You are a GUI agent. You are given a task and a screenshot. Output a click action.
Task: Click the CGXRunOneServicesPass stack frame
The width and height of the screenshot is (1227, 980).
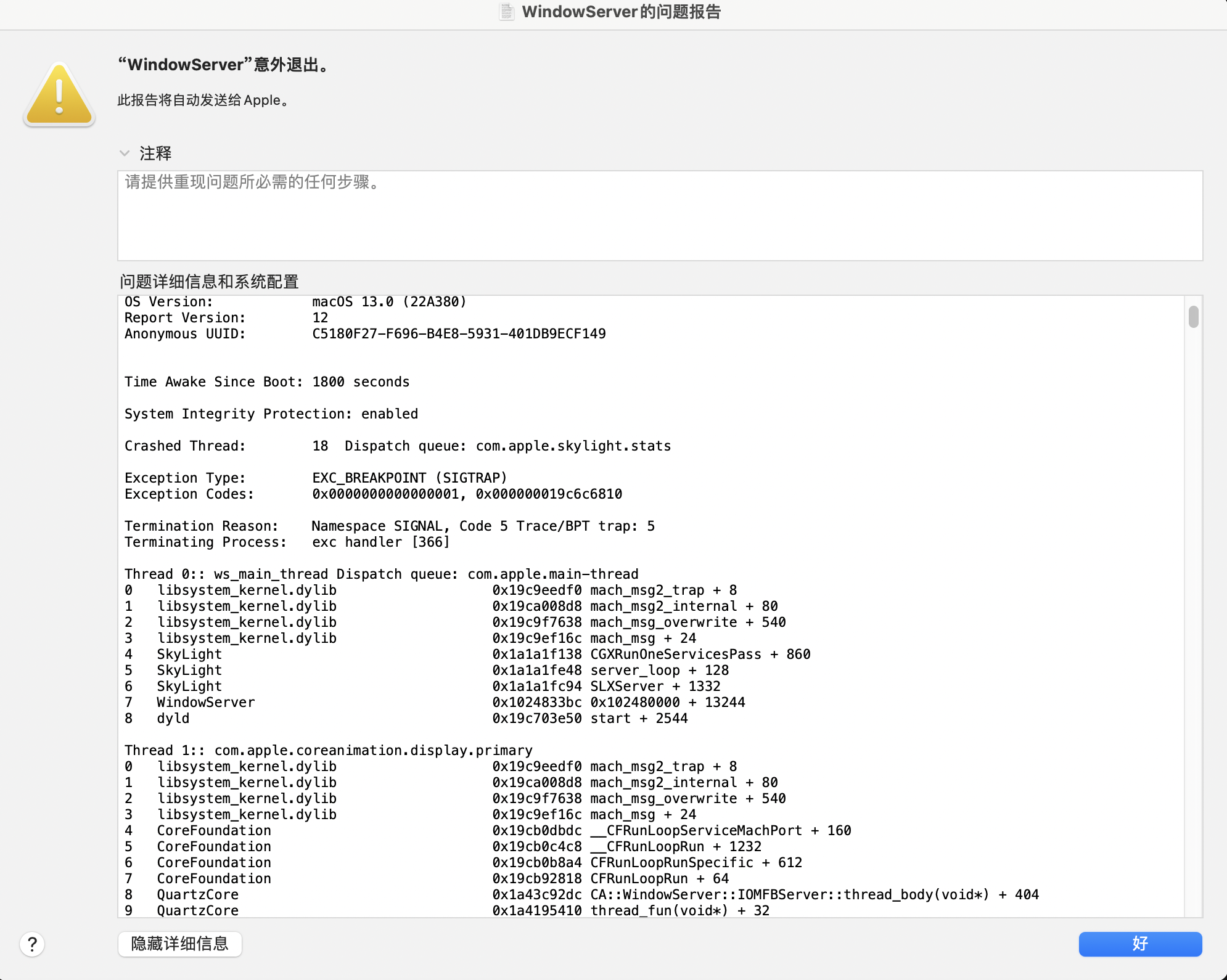[676, 654]
